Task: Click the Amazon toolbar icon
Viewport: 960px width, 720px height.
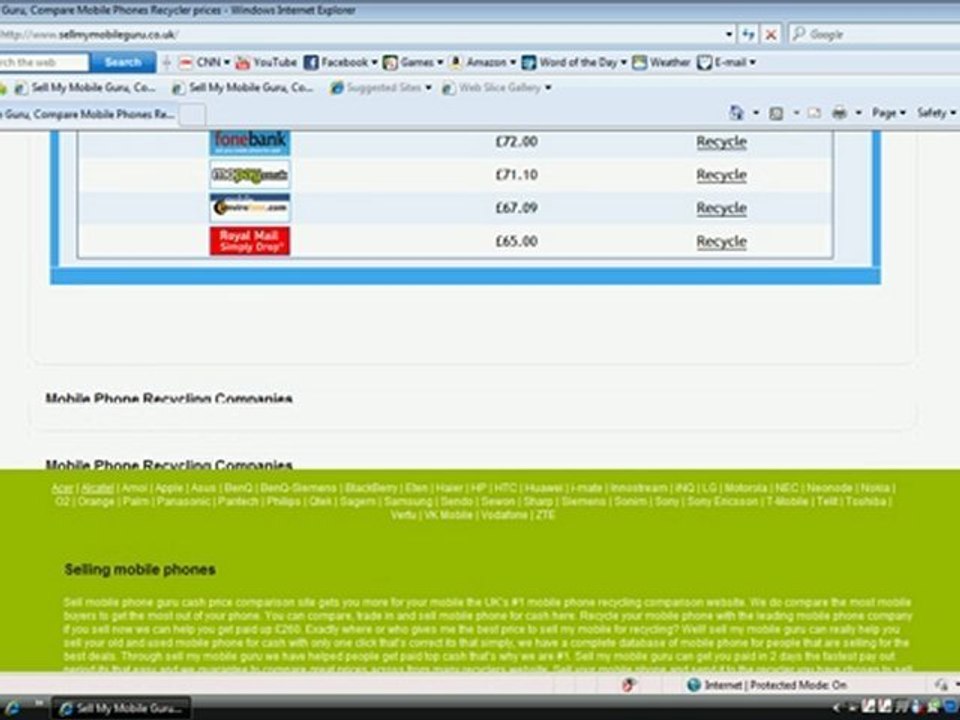Action: coord(456,62)
